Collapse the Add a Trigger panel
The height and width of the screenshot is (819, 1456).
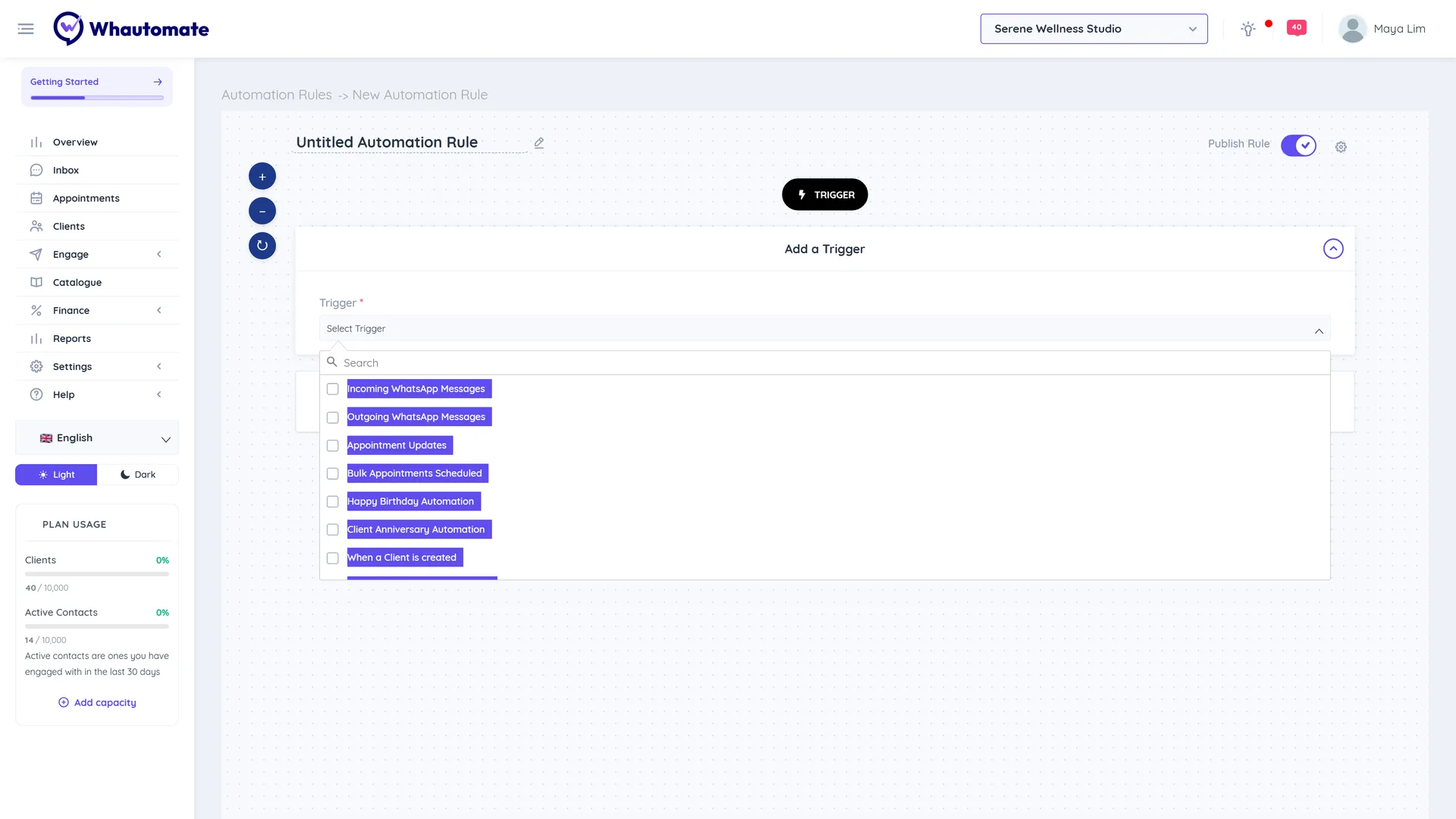coord(1333,249)
